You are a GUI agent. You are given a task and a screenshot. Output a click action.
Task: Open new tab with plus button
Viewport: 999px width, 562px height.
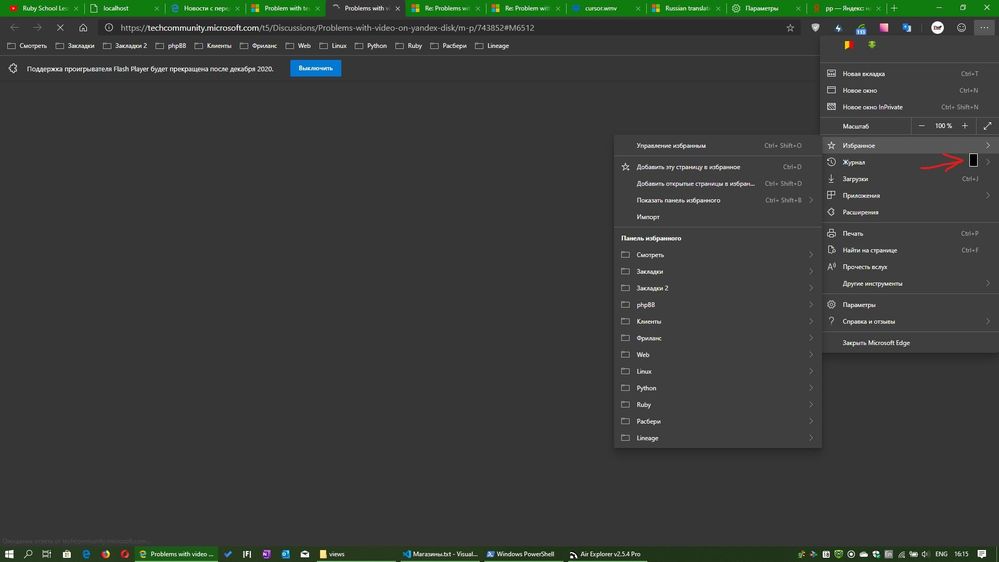(x=894, y=8)
